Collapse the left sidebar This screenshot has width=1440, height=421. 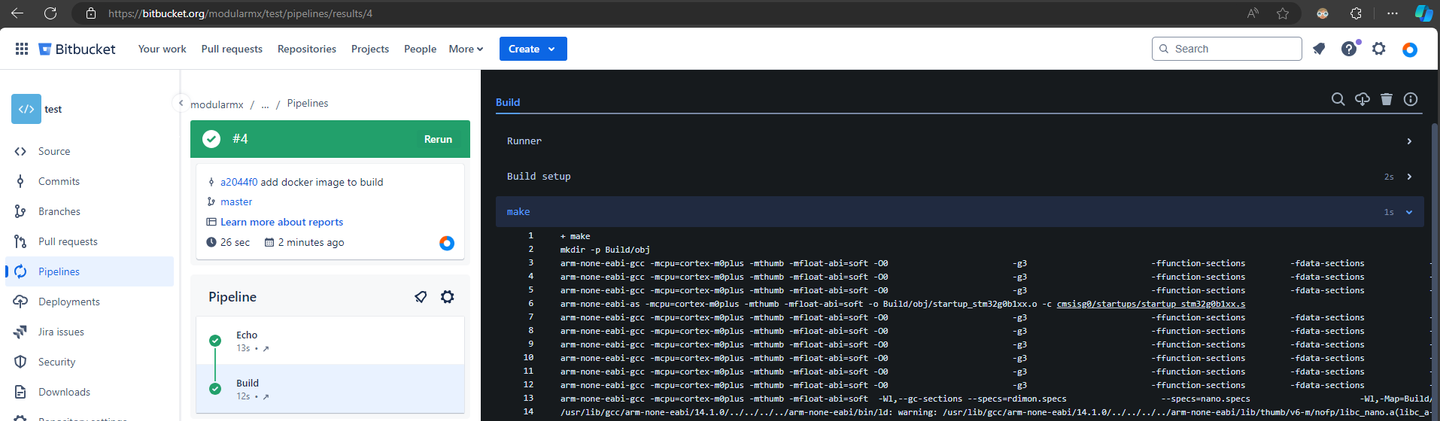pos(180,102)
